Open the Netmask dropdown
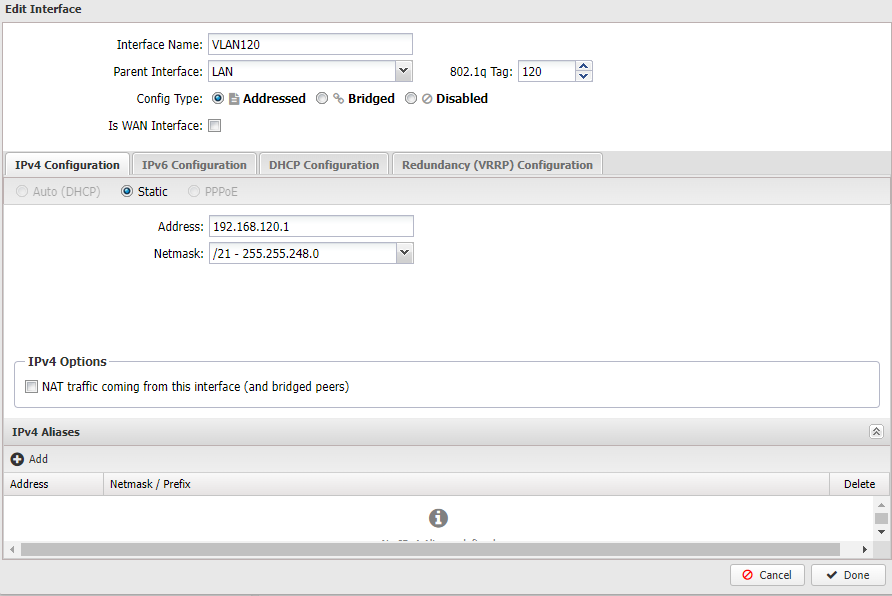 click(404, 253)
